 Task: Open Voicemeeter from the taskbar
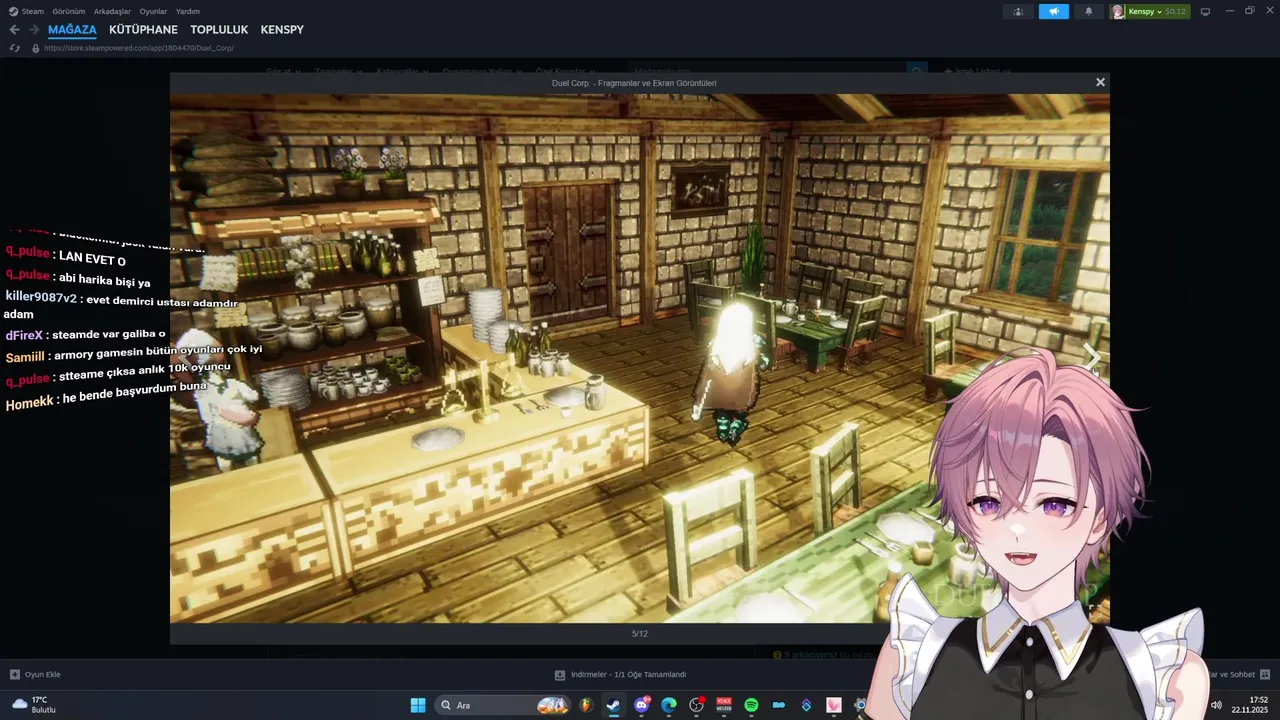(x=724, y=705)
